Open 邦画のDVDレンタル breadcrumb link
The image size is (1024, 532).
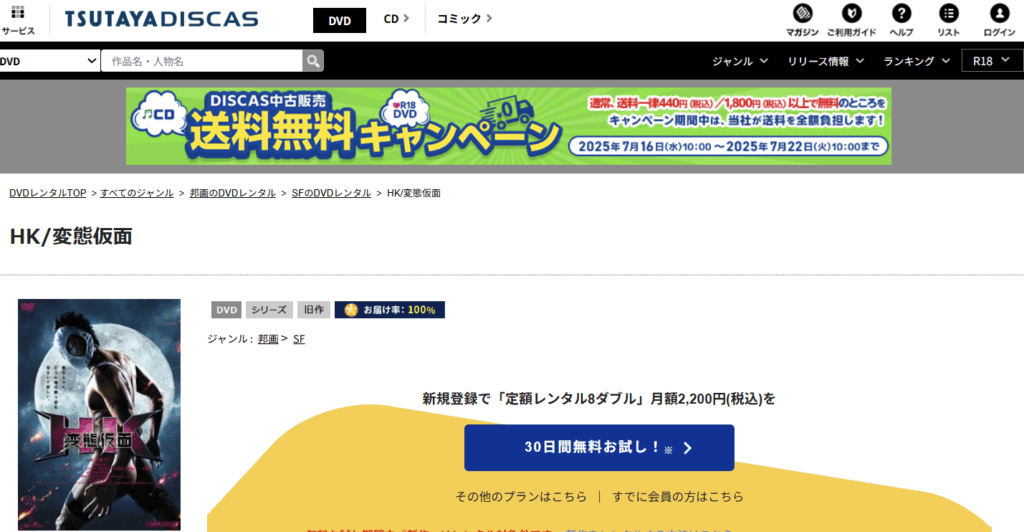232,193
